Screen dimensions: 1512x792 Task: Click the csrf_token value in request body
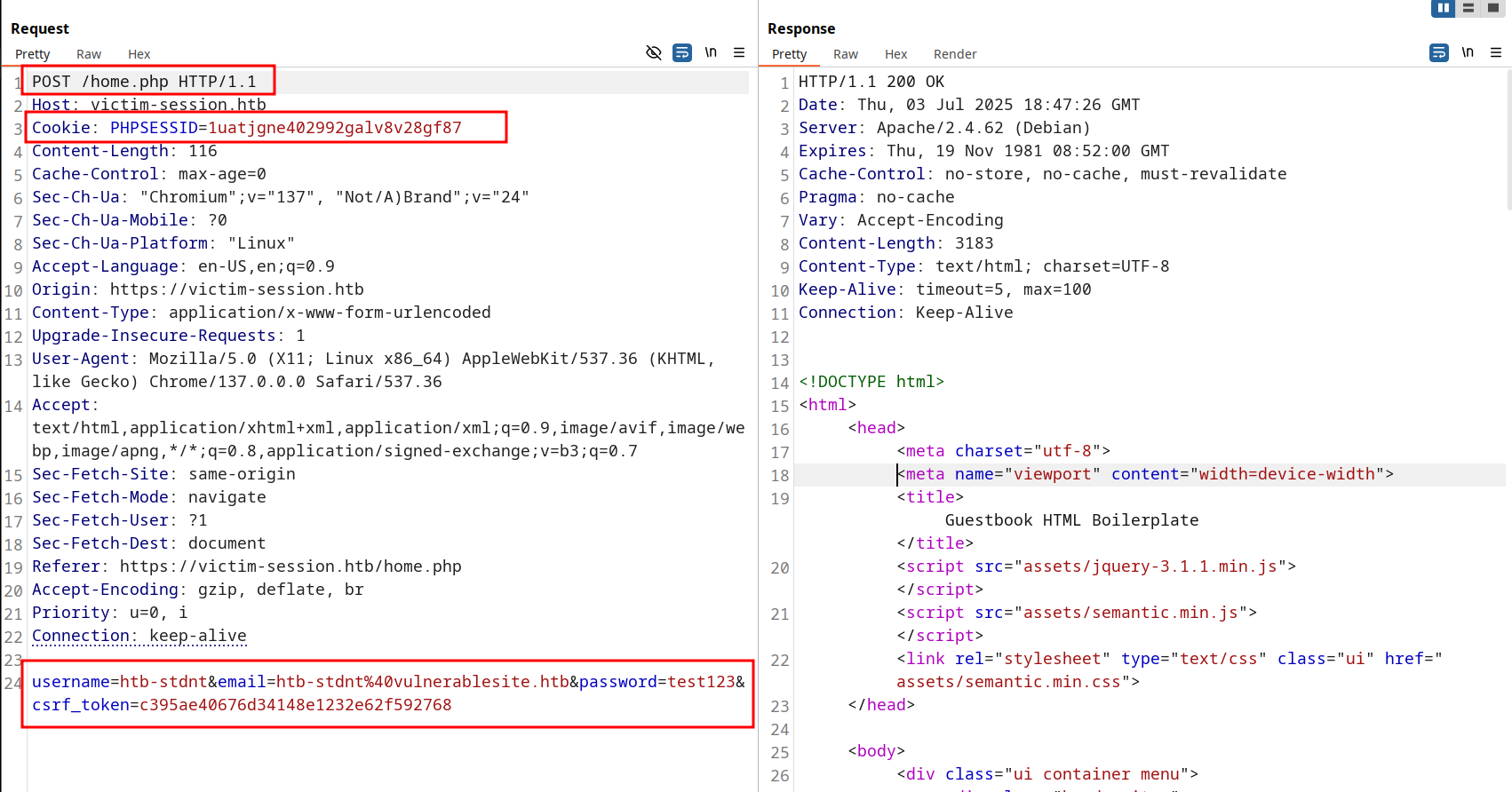coord(296,705)
